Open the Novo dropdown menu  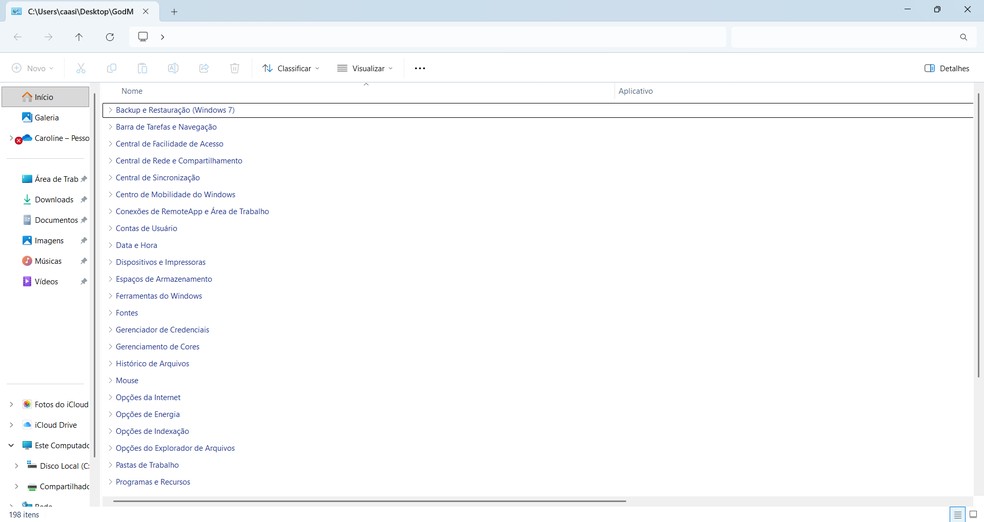tap(33, 68)
